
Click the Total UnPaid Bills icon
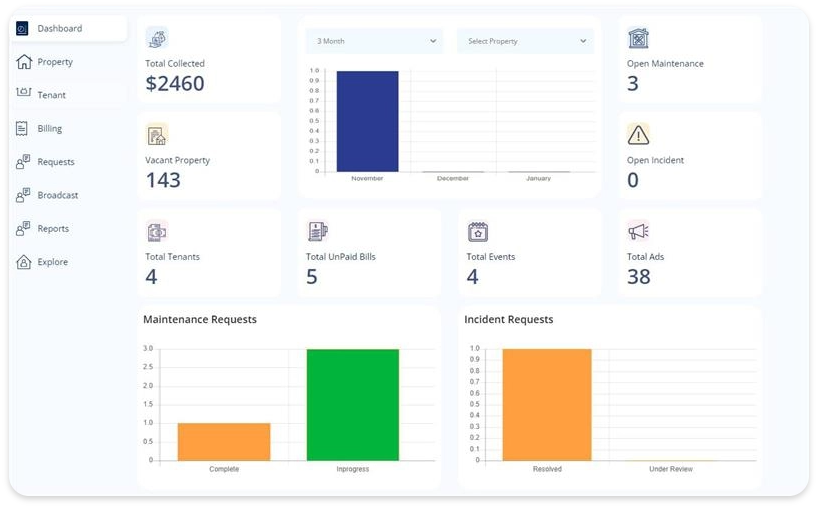point(317,231)
